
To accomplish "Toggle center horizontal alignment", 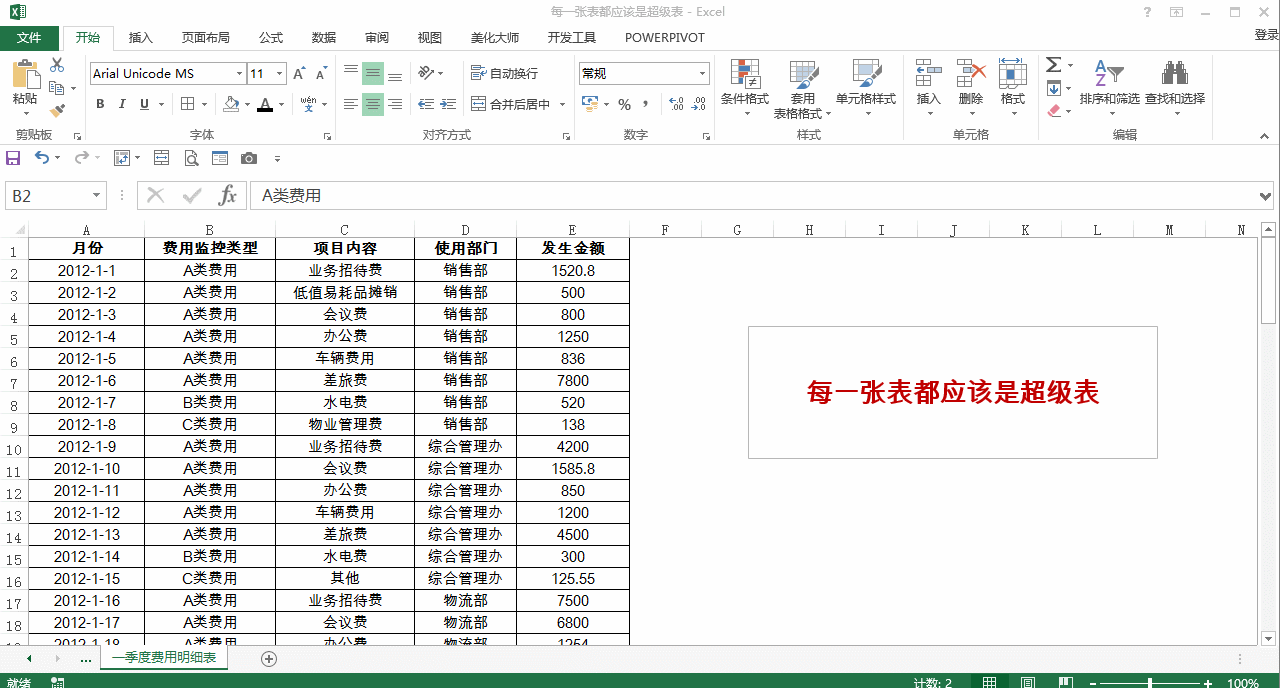I will coord(373,104).
